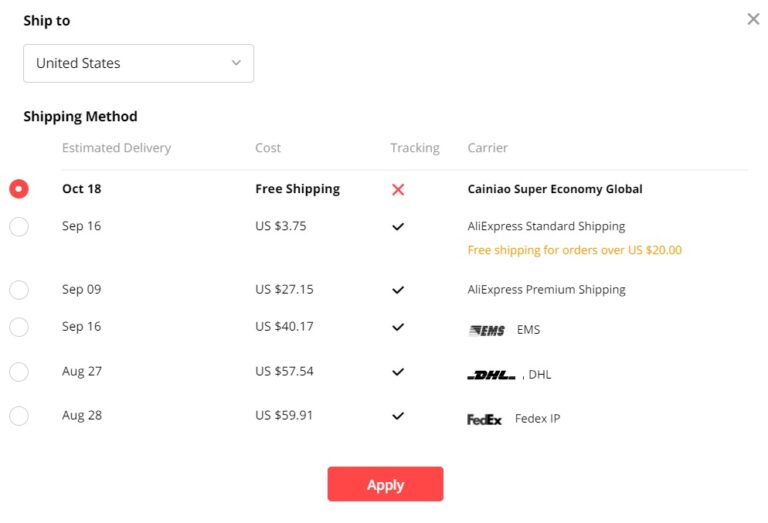Screen dimensions: 768x523
Task: Click the DHL tracking checkmark
Action: pyautogui.click(x=398, y=372)
